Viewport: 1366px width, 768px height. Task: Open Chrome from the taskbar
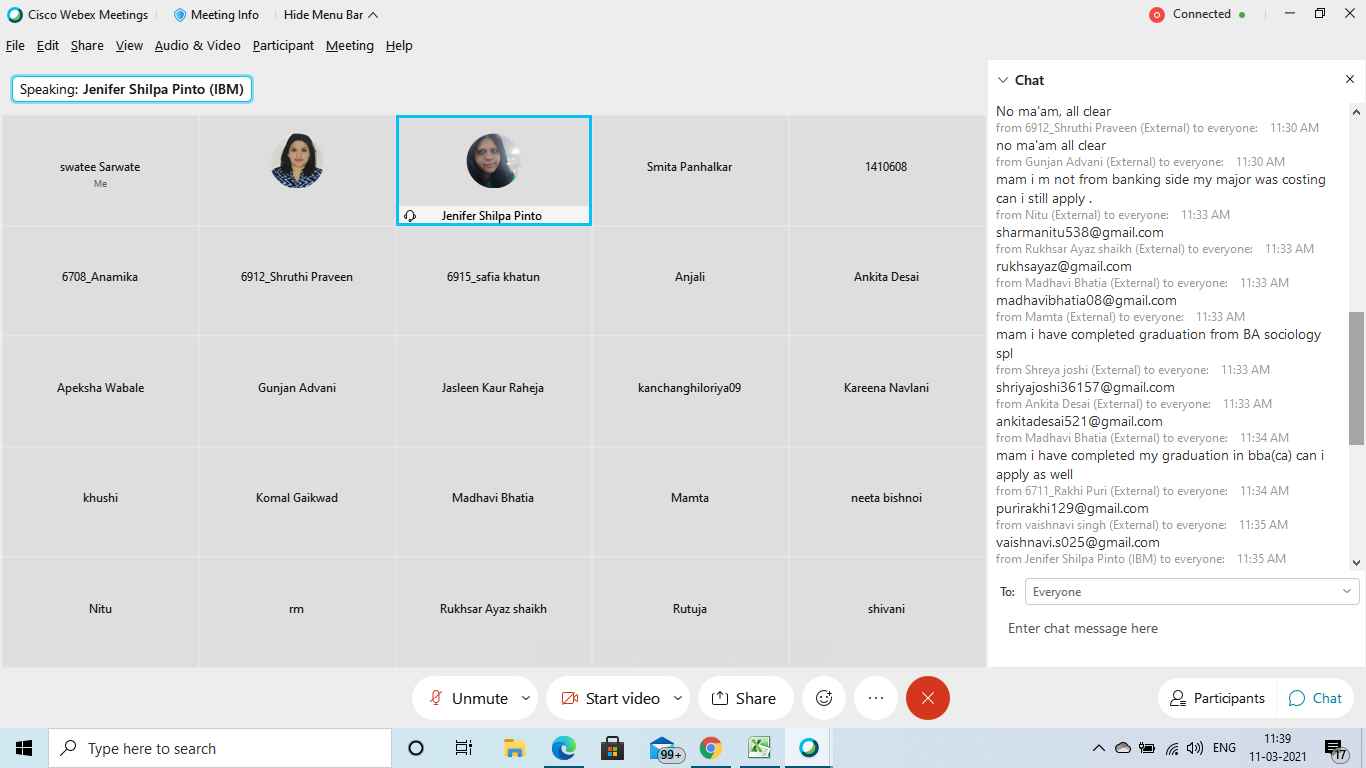711,748
